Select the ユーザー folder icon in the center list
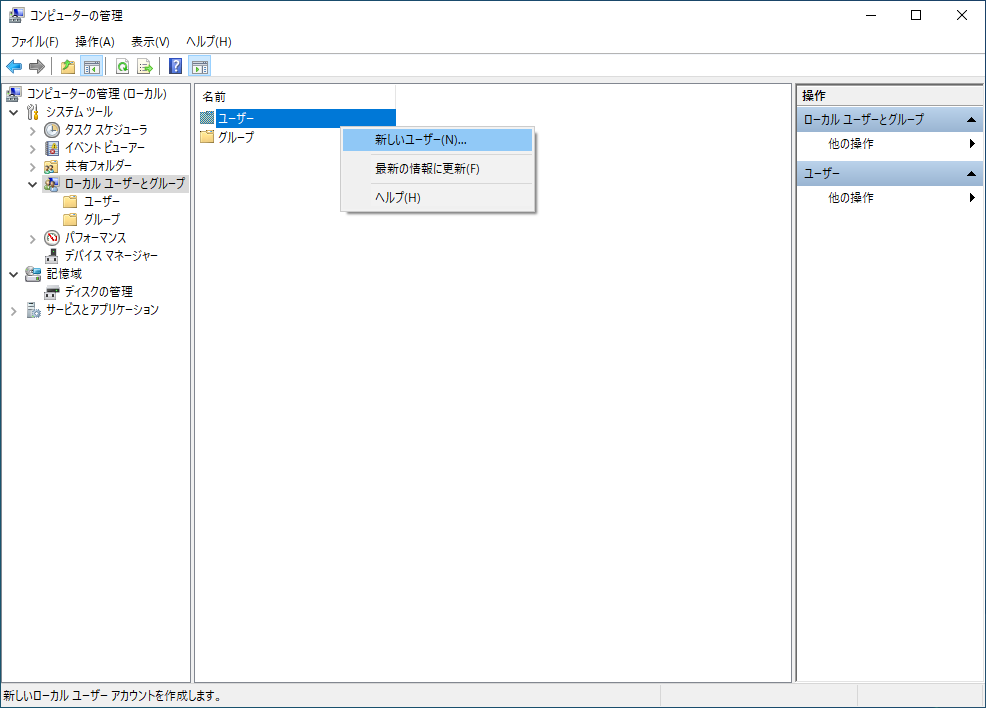This screenshot has height=708, width=986. (207, 118)
